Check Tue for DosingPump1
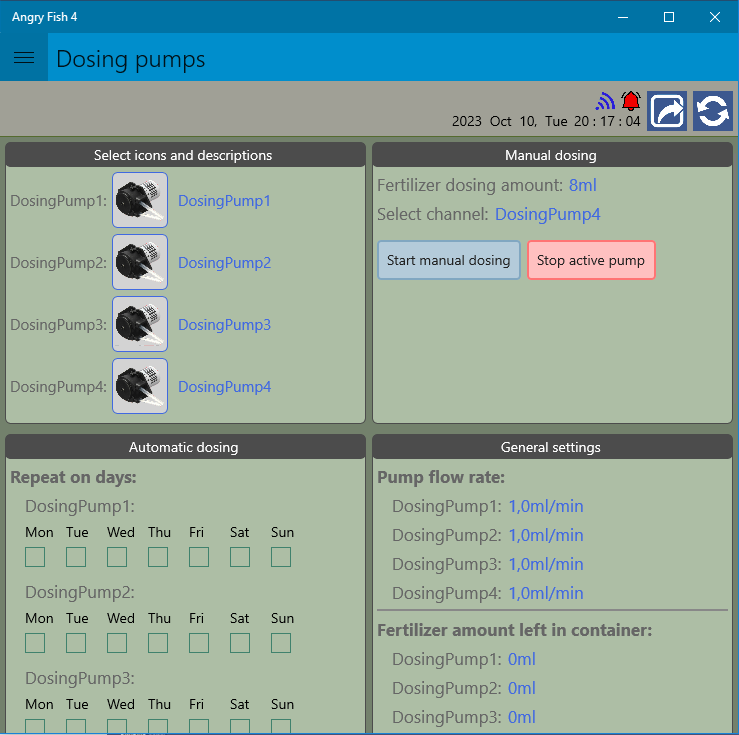The width and height of the screenshot is (739, 735). (x=76, y=557)
